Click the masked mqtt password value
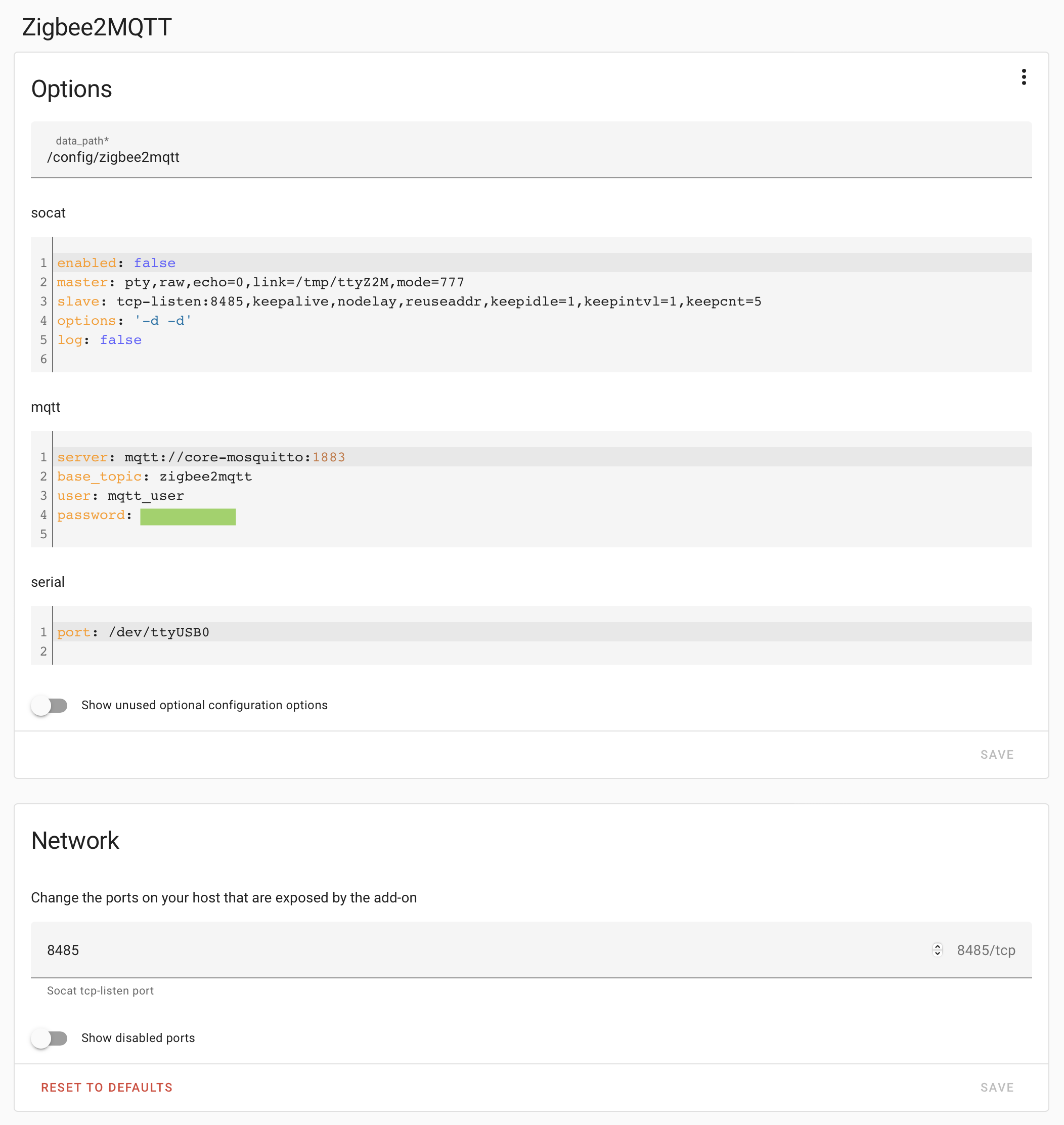The image size is (1064, 1125). [x=188, y=516]
